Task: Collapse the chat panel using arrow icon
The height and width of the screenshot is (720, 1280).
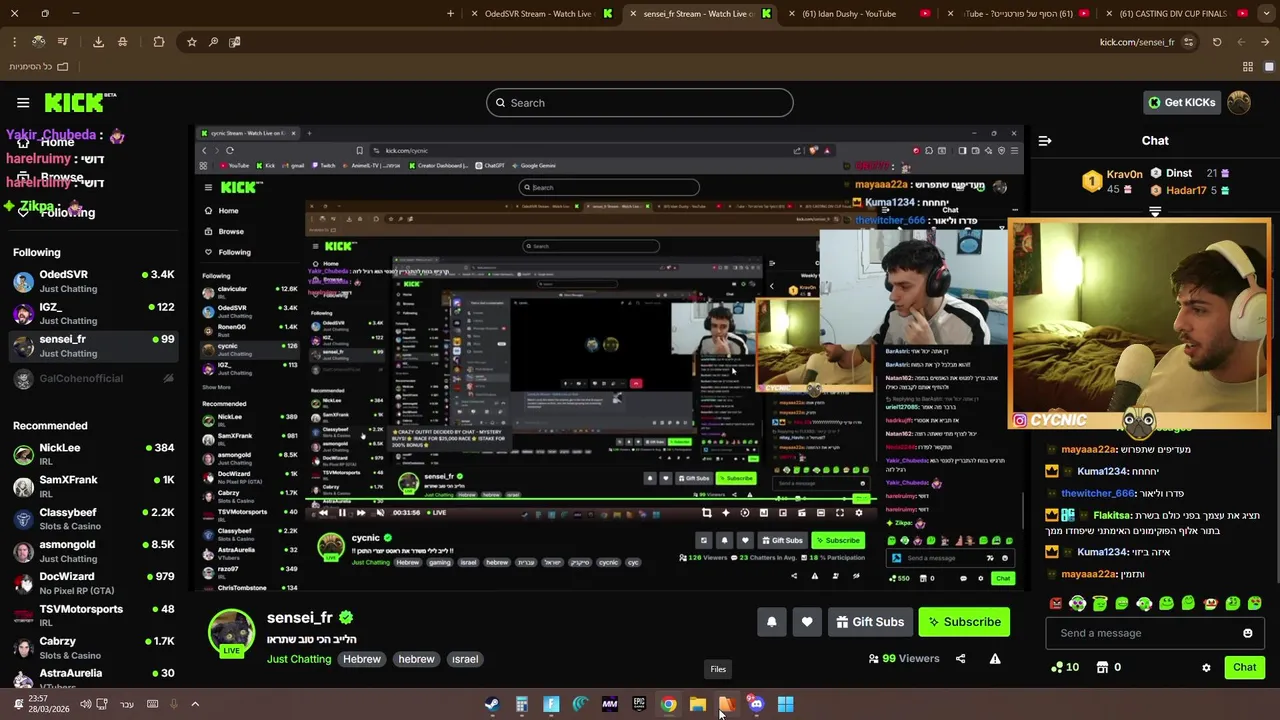Action: click(1045, 141)
